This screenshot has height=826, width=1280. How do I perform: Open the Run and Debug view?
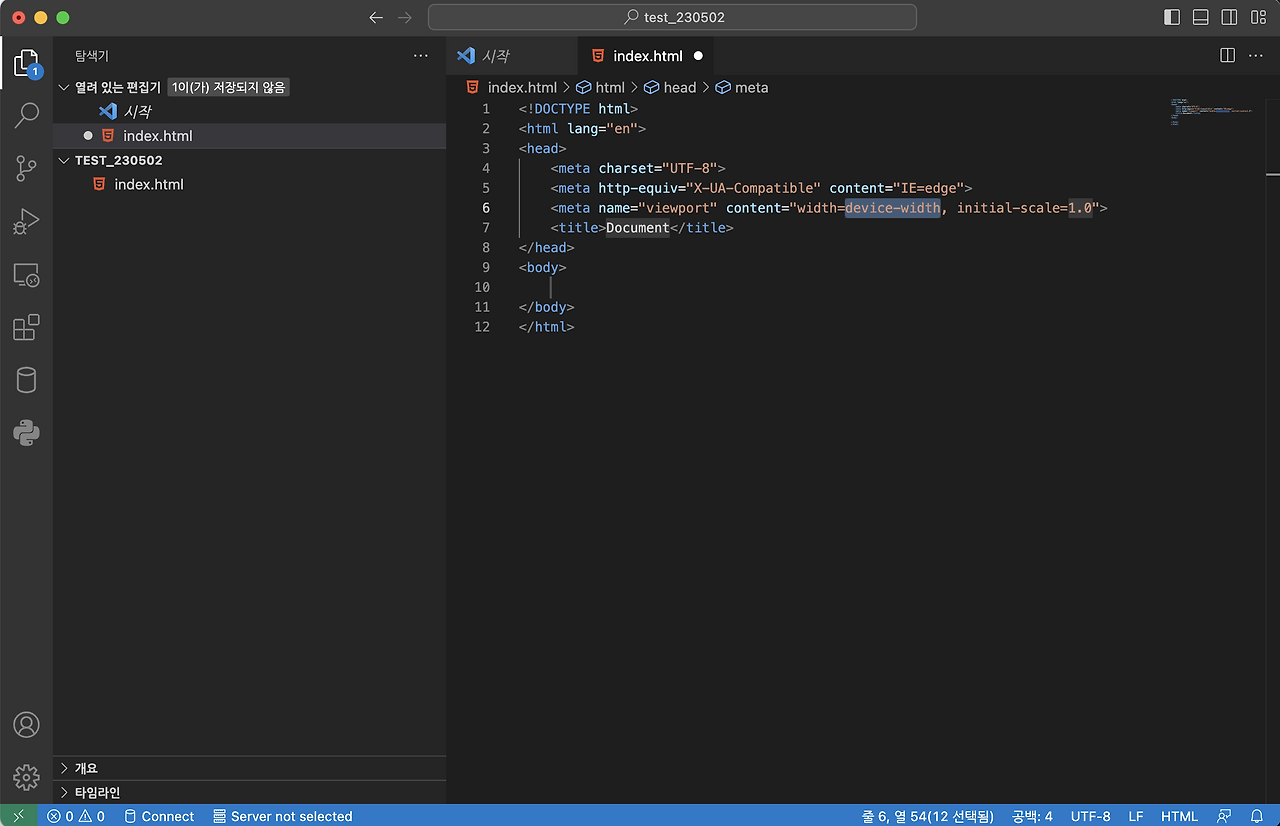coord(26,221)
